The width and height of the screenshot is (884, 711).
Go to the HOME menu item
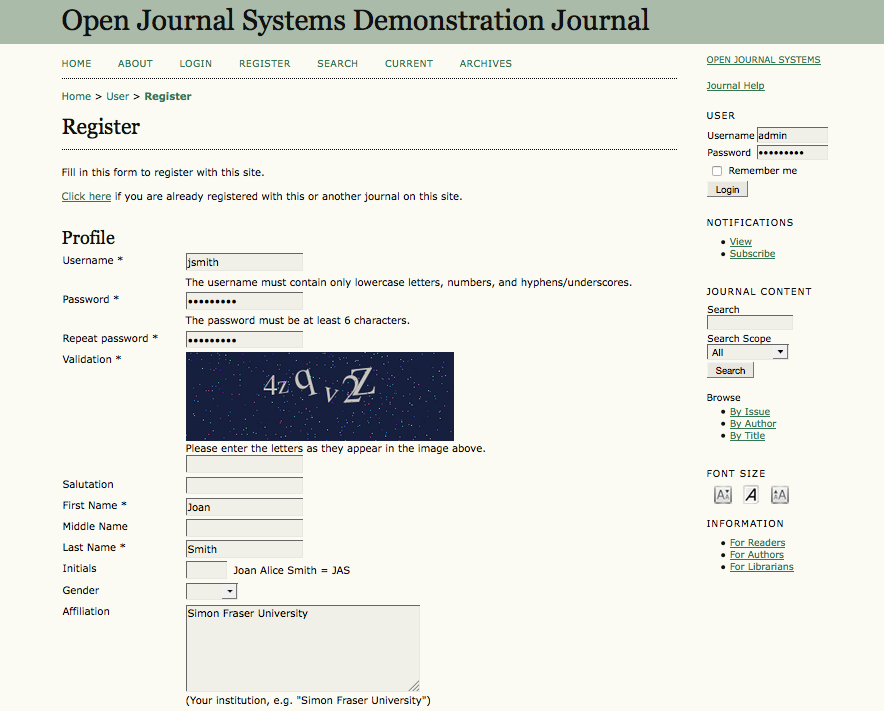click(76, 63)
